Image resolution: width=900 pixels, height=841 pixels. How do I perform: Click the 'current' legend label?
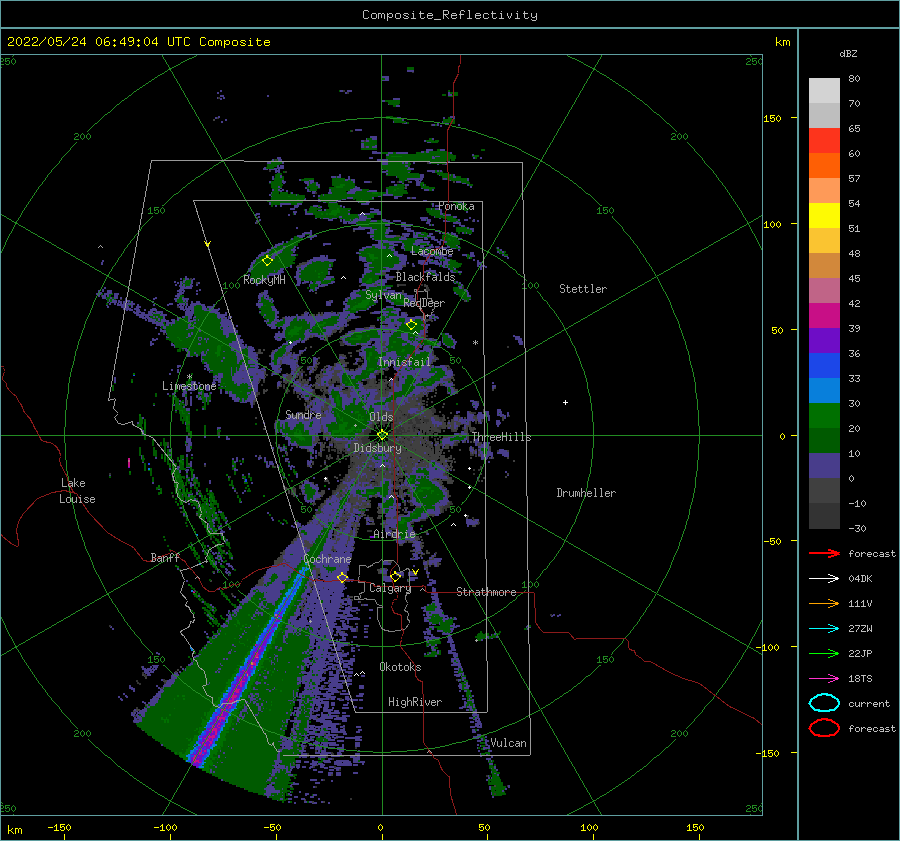coord(869,703)
